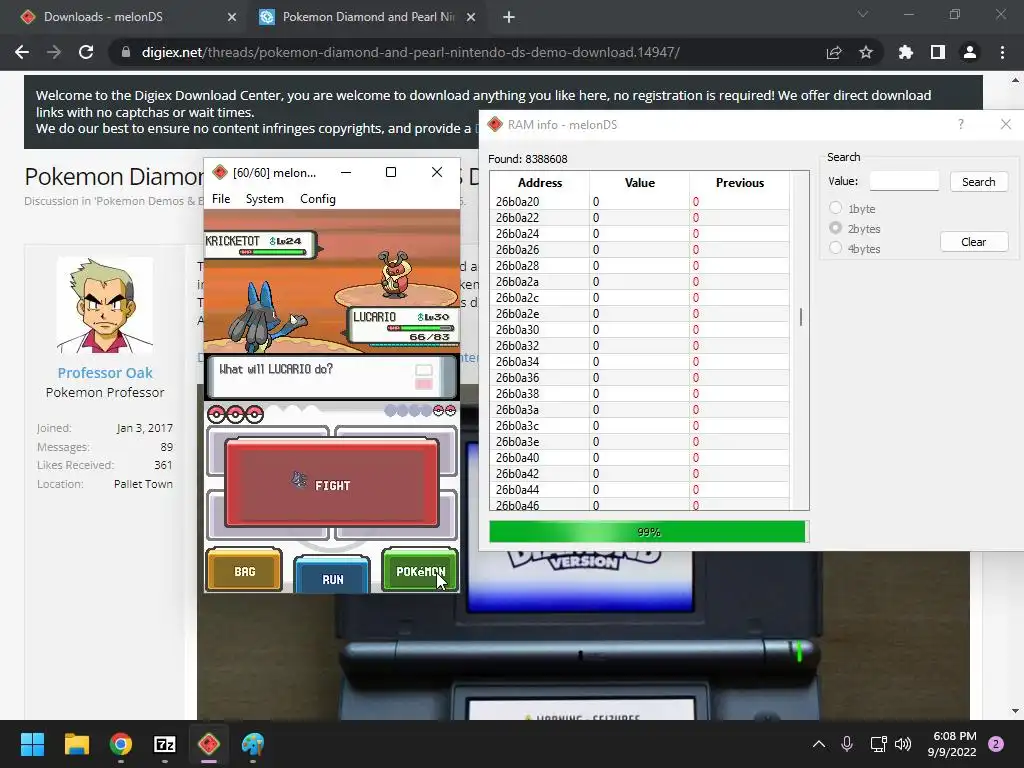Expand Chrome tab search chevron

click(863, 14)
